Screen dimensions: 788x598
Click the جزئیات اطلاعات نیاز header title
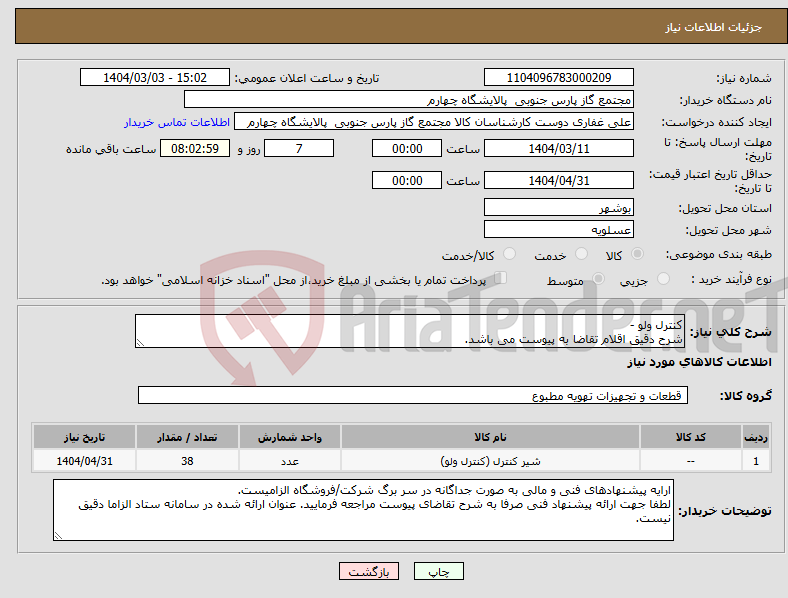coord(714,27)
